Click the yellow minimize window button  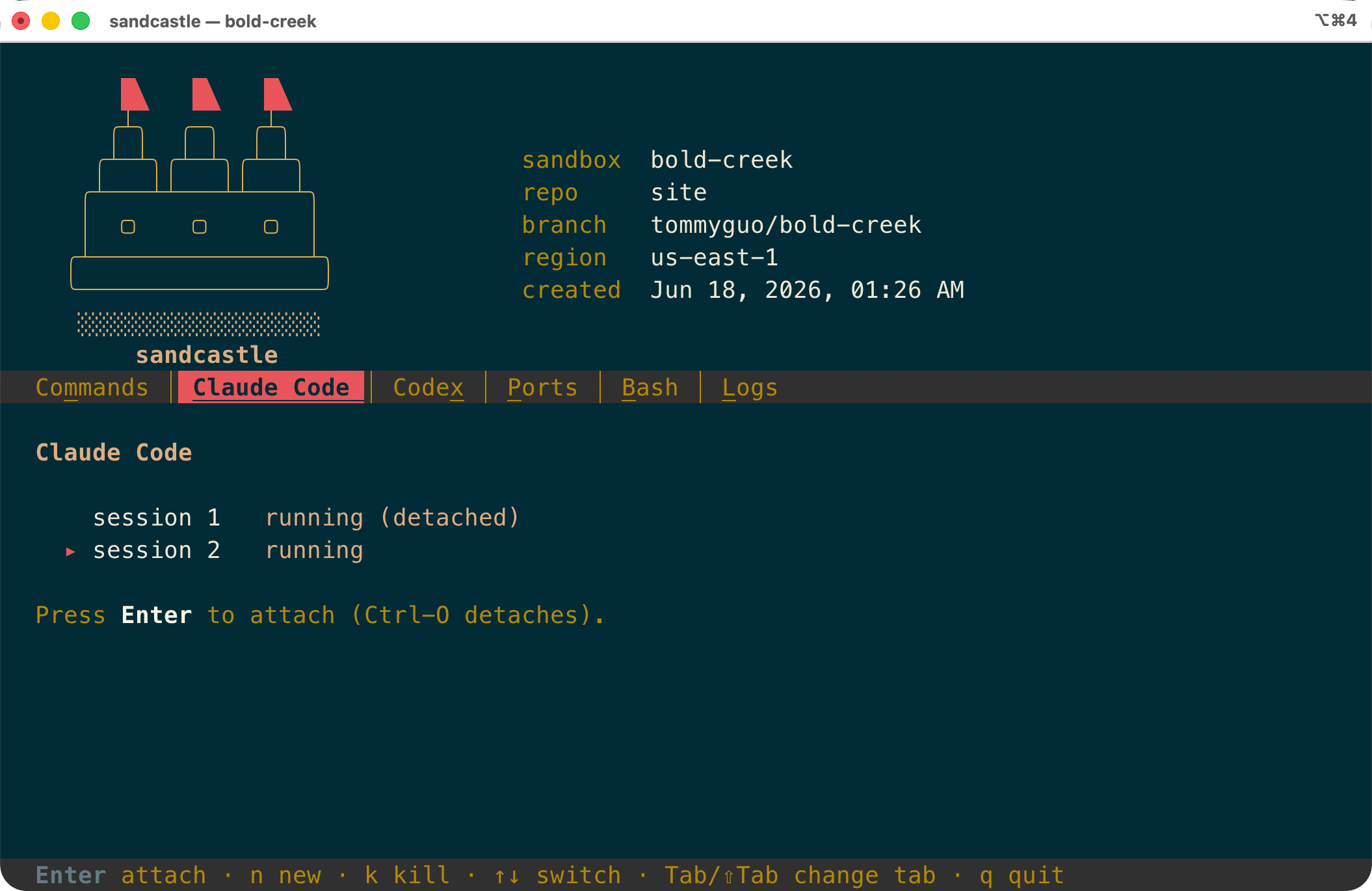click(x=51, y=21)
